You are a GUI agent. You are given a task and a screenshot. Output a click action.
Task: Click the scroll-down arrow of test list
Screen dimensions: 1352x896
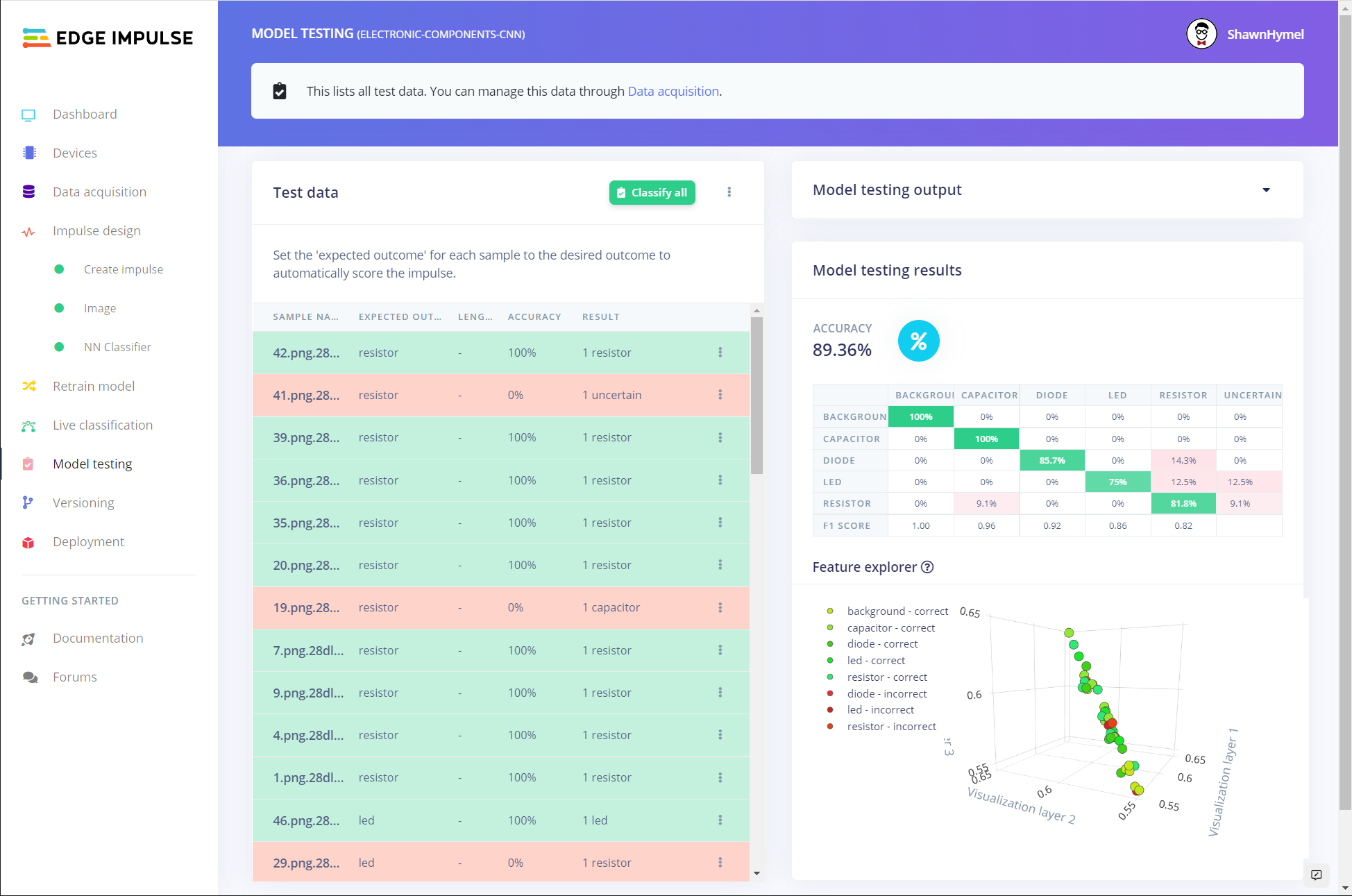[757, 874]
